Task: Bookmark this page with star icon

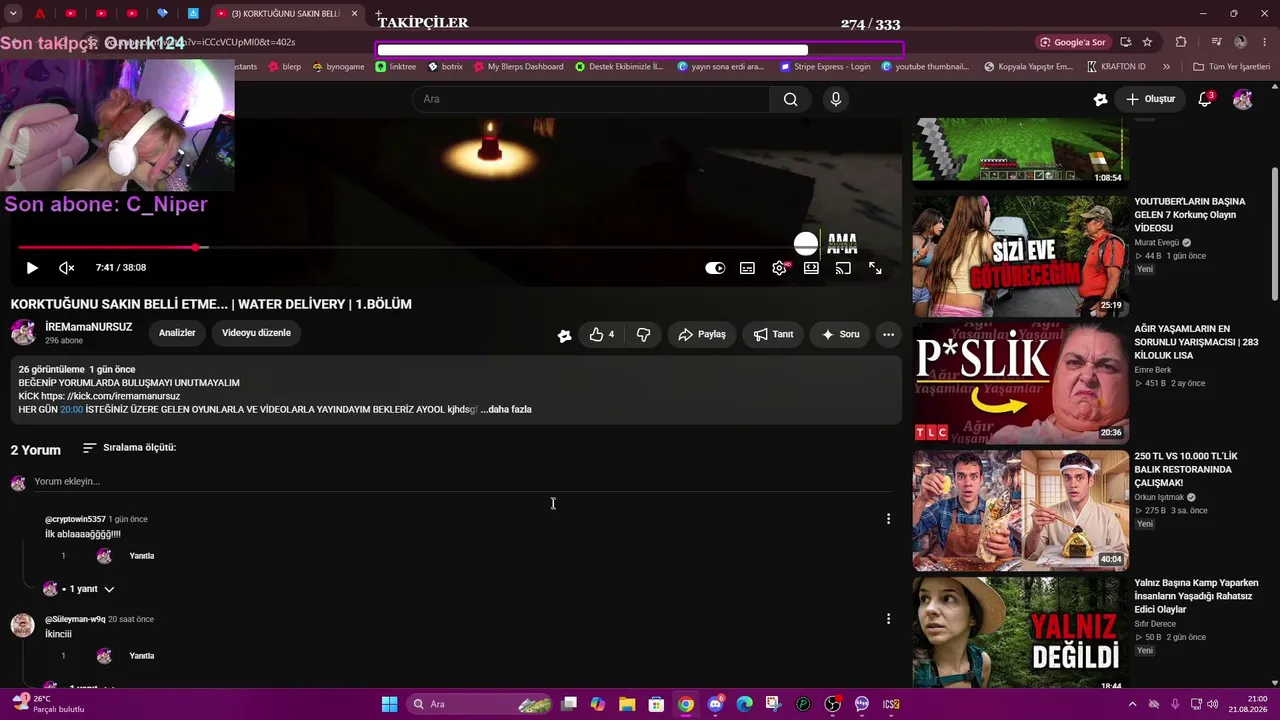Action: (1147, 42)
